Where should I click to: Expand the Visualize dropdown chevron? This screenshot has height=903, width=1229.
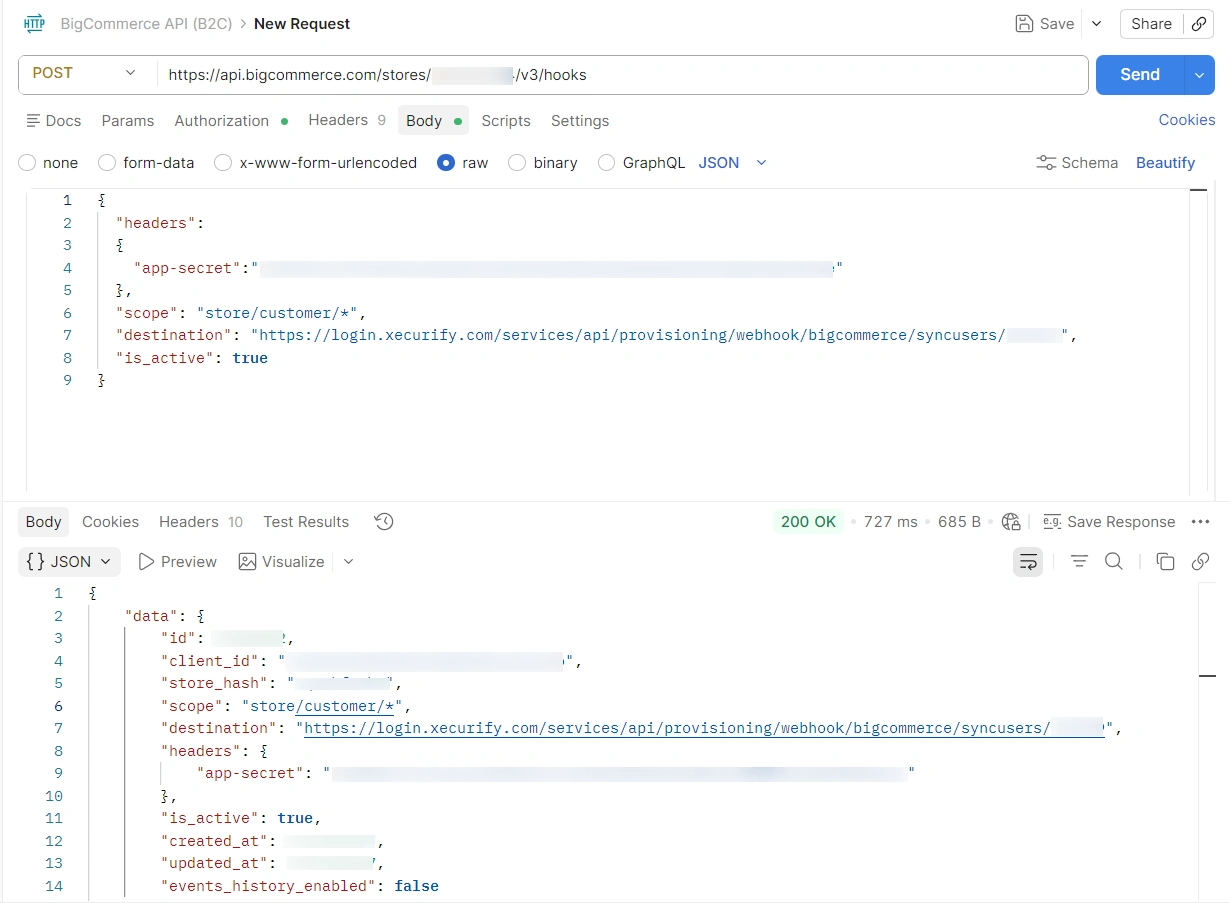(x=348, y=562)
